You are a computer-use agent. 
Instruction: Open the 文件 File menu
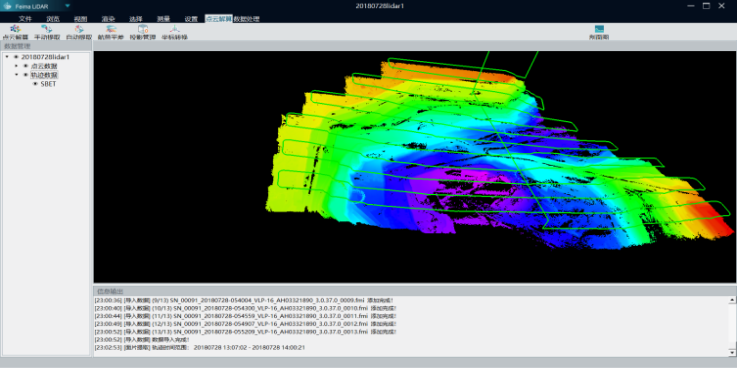click(x=25, y=19)
